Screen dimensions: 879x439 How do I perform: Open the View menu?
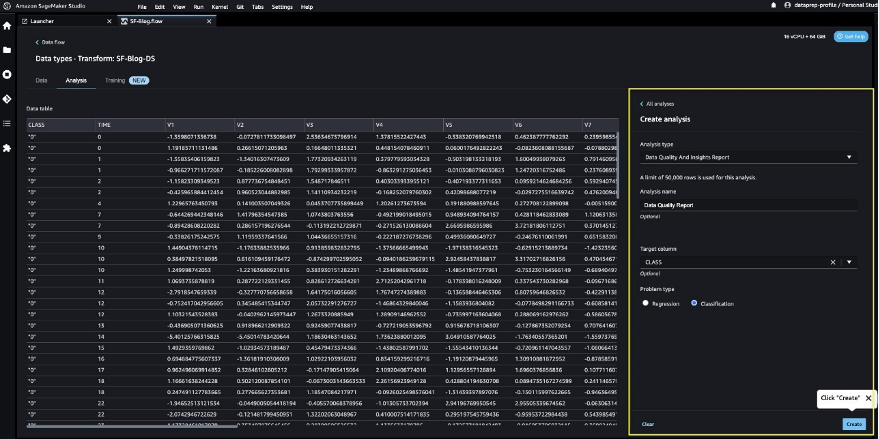pos(179,7)
